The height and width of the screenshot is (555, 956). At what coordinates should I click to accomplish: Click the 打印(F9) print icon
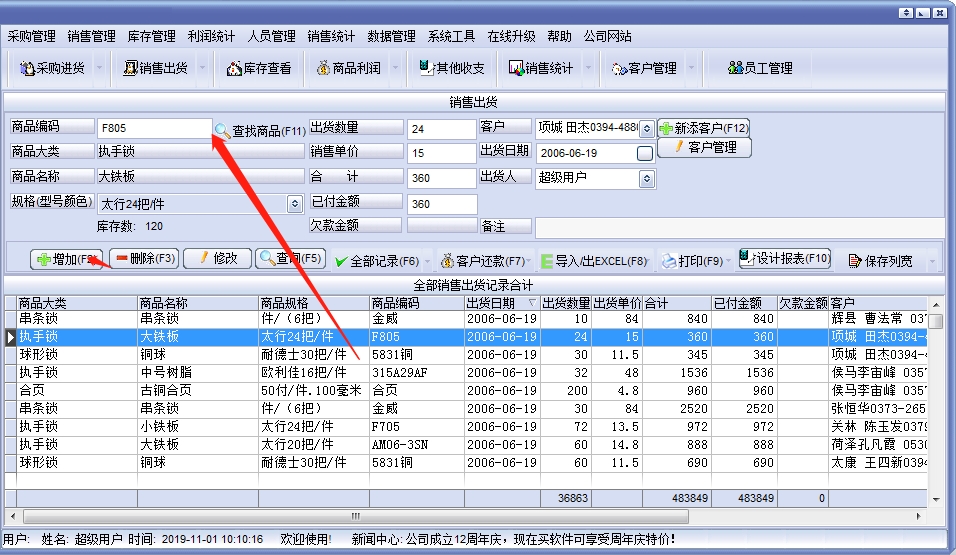(669, 261)
